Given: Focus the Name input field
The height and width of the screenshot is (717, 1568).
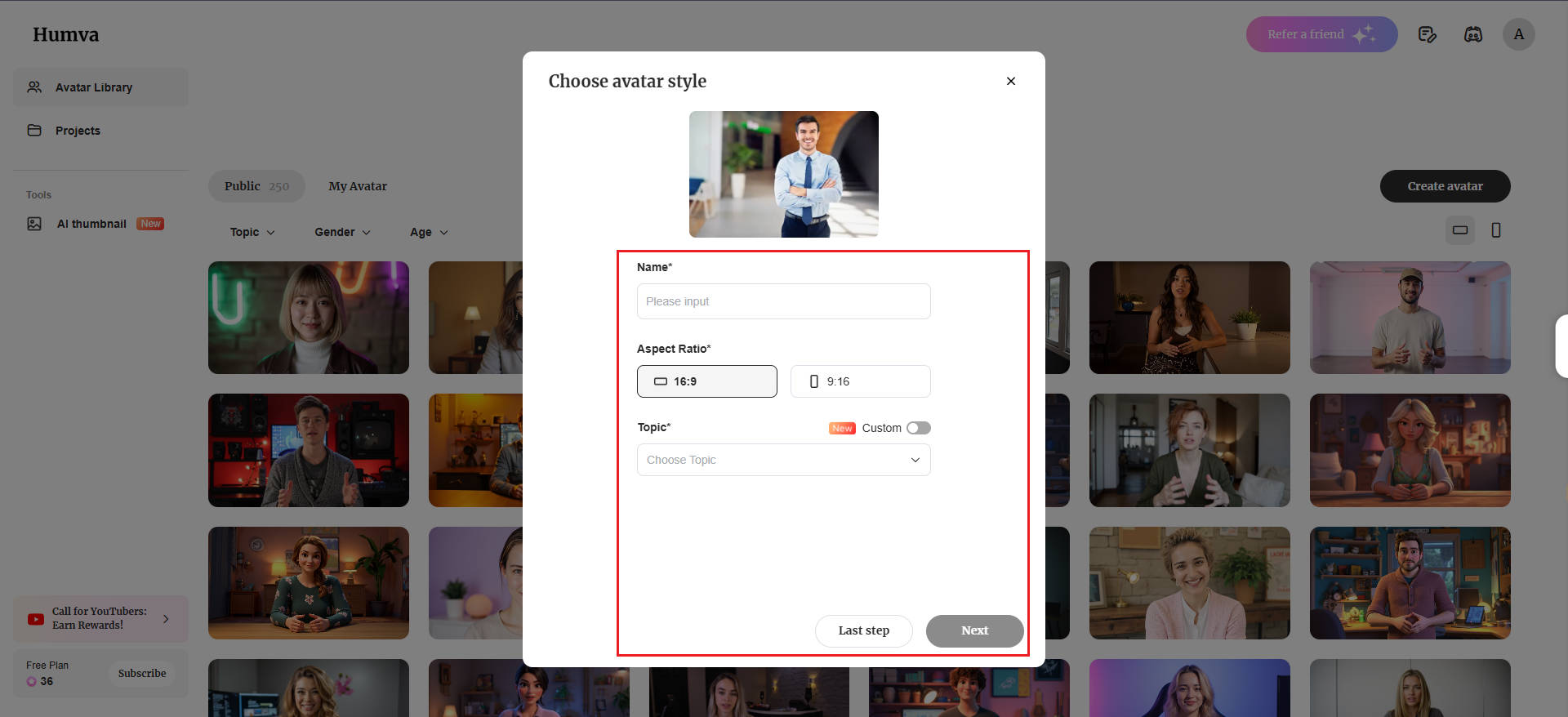Looking at the screenshot, I should point(784,301).
